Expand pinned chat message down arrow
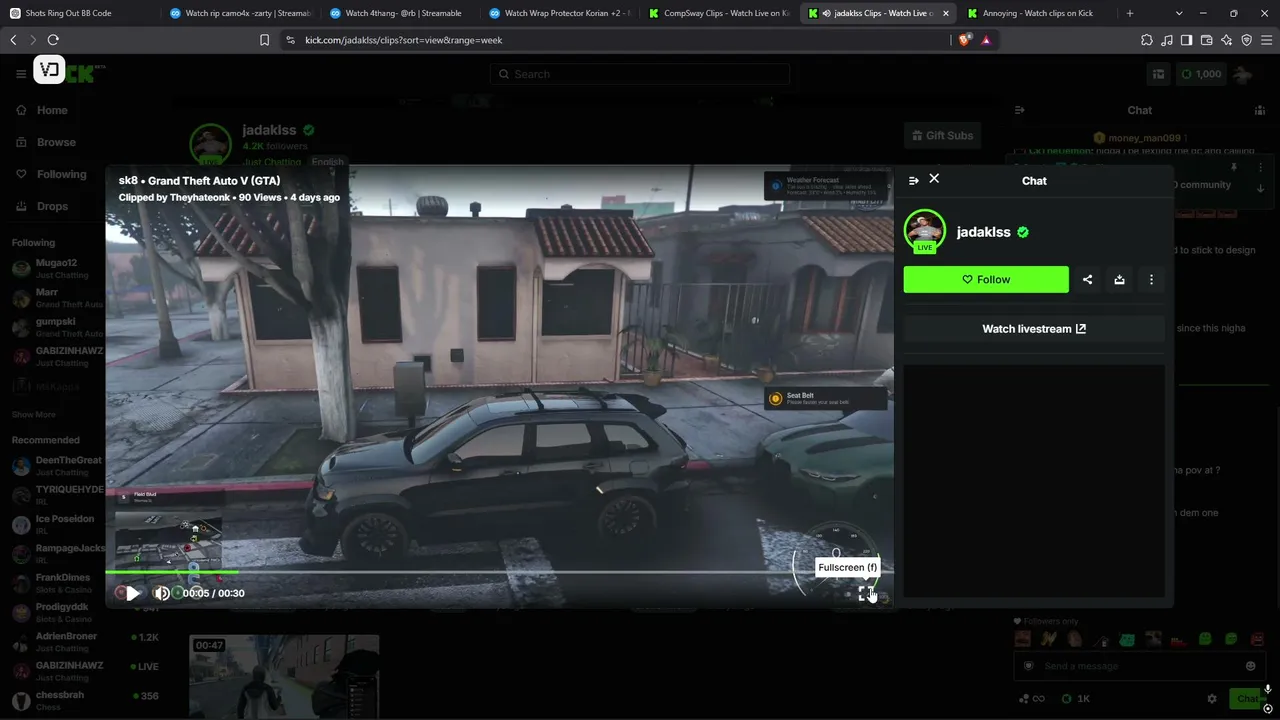The width and height of the screenshot is (1280, 720). (x=1260, y=188)
